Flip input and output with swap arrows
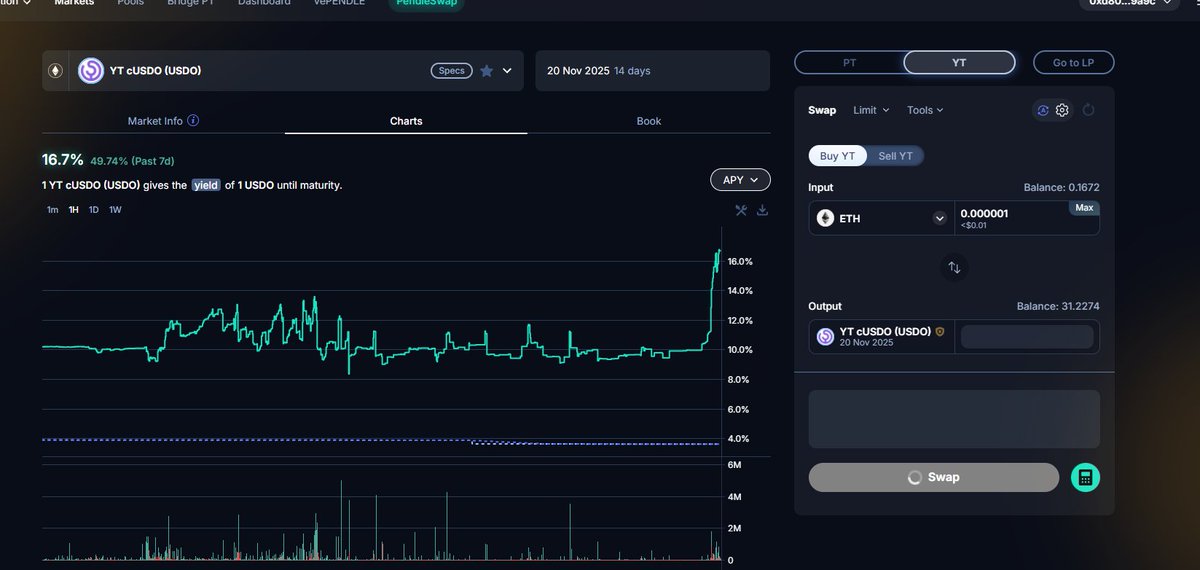Viewport: 1200px width, 570px height. click(x=954, y=267)
